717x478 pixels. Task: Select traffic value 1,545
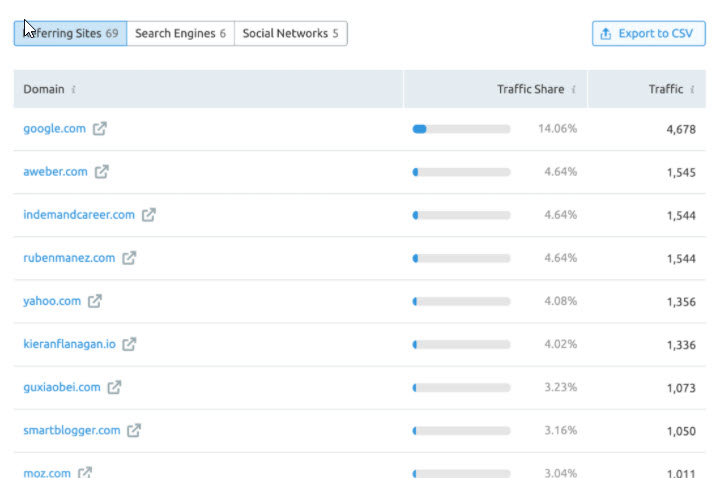click(681, 172)
